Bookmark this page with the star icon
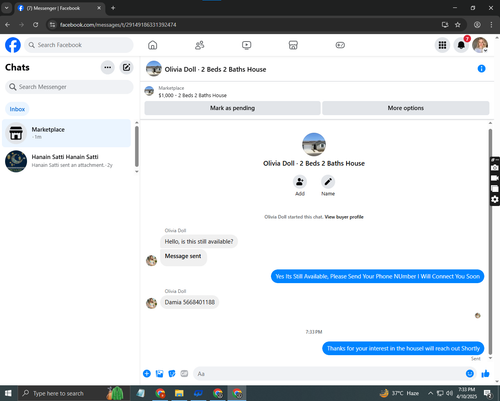500x401 pixels. click(458, 25)
